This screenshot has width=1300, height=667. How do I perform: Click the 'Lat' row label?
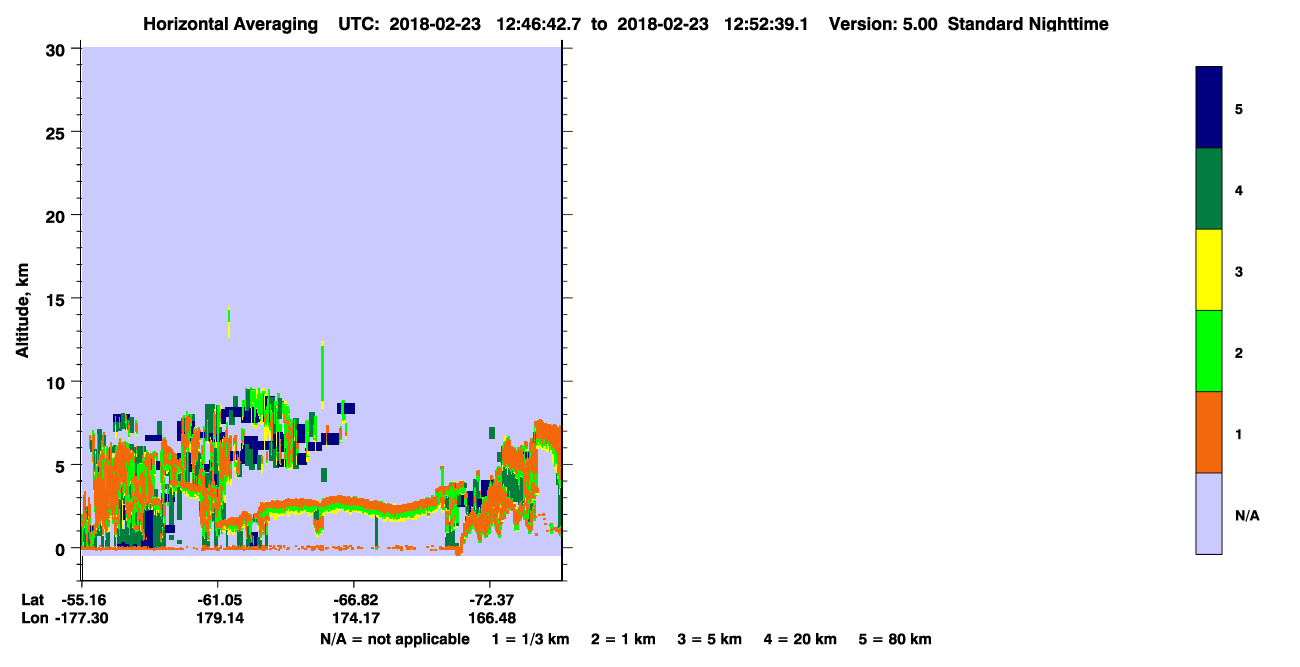pos(32,599)
